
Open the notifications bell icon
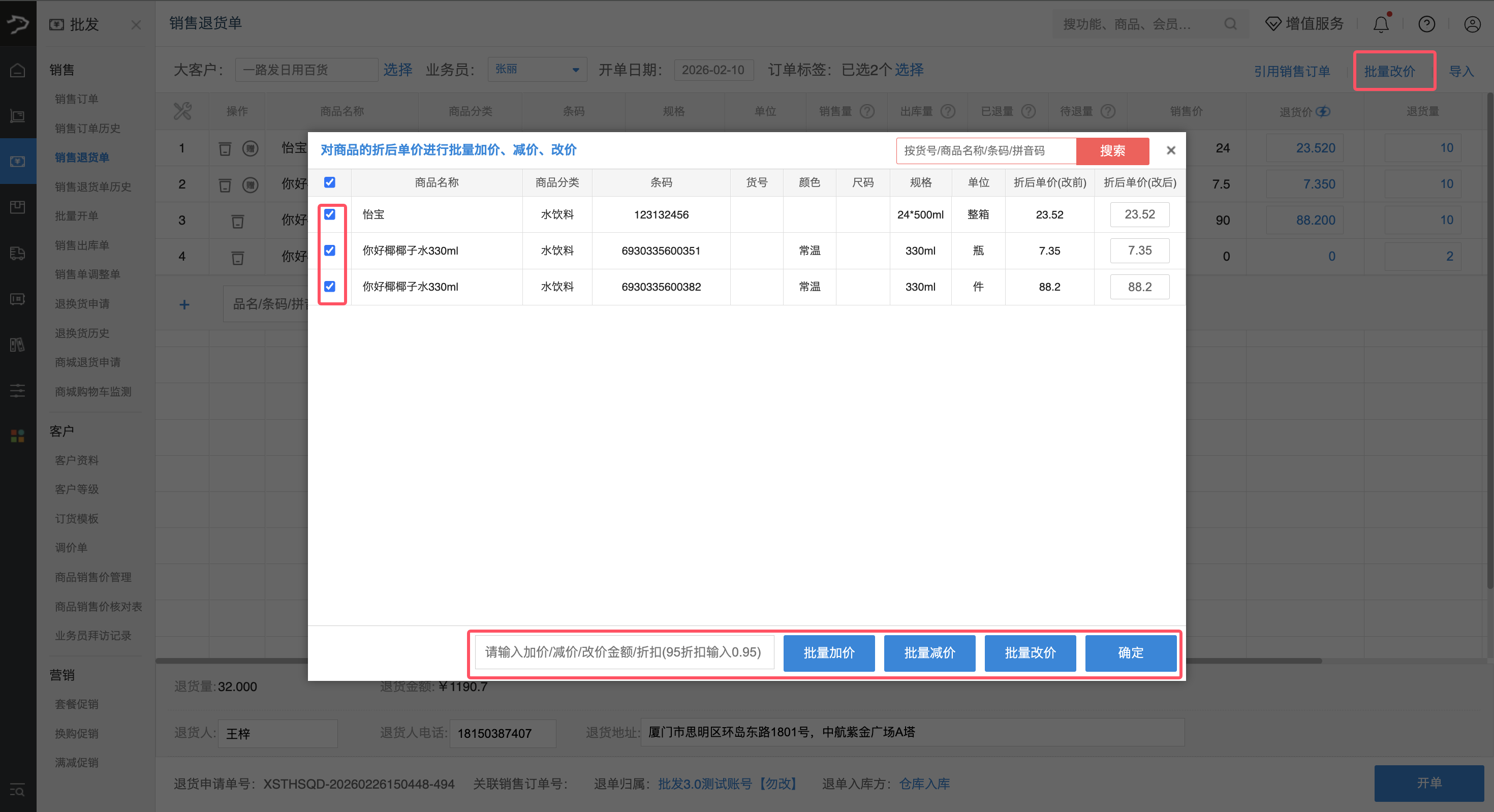pyautogui.click(x=1381, y=24)
